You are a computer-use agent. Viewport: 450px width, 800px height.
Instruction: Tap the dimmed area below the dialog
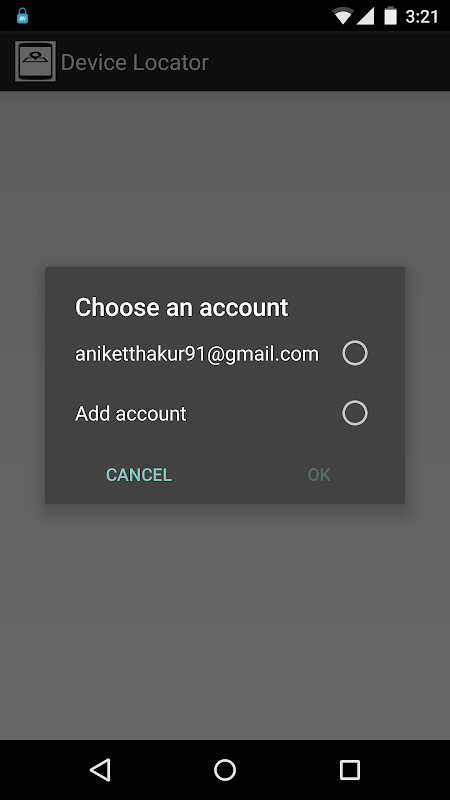(225, 621)
